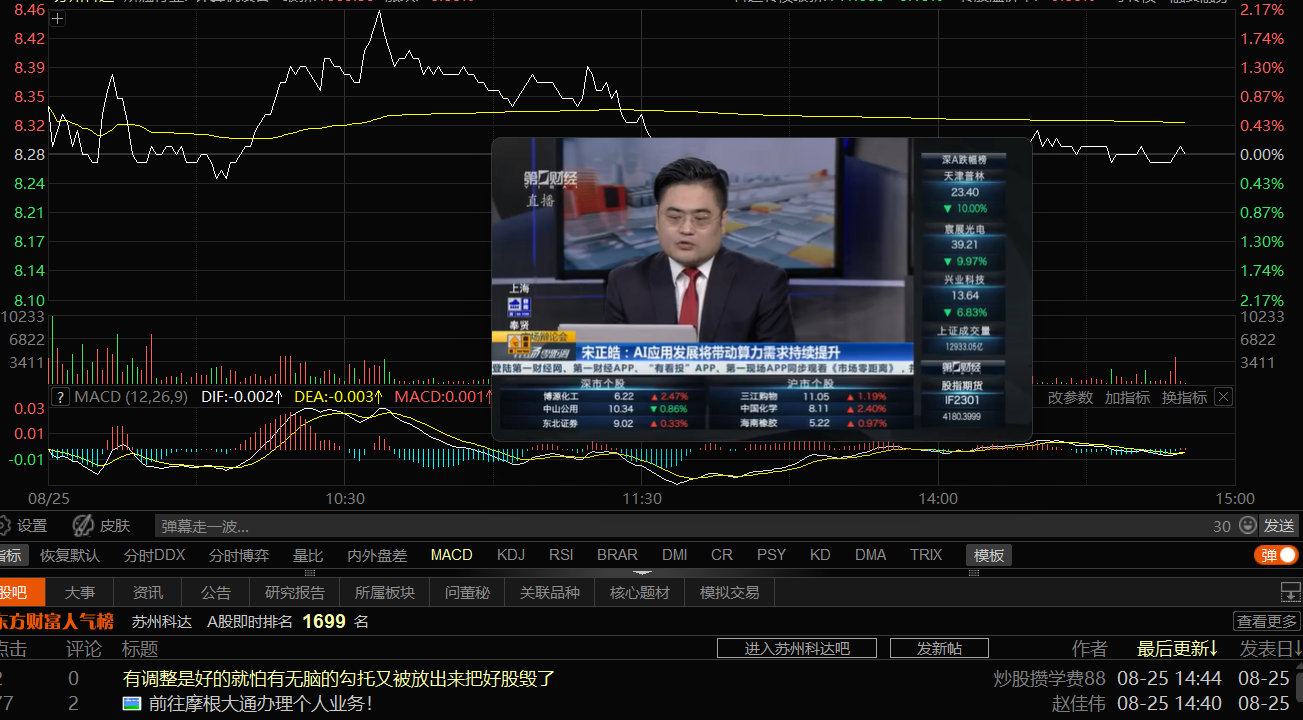Select the 量比 indicator
1303x720 pixels.
308,555
